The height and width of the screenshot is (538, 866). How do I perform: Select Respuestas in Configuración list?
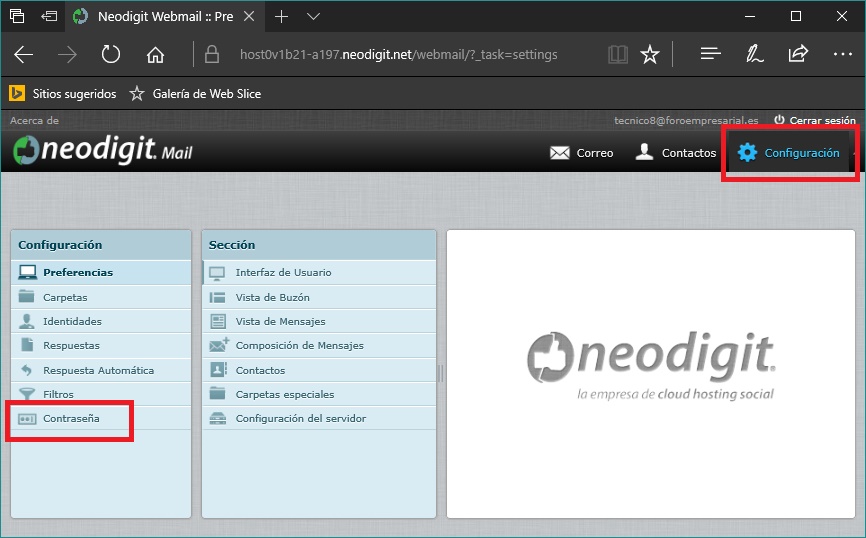point(101,345)
